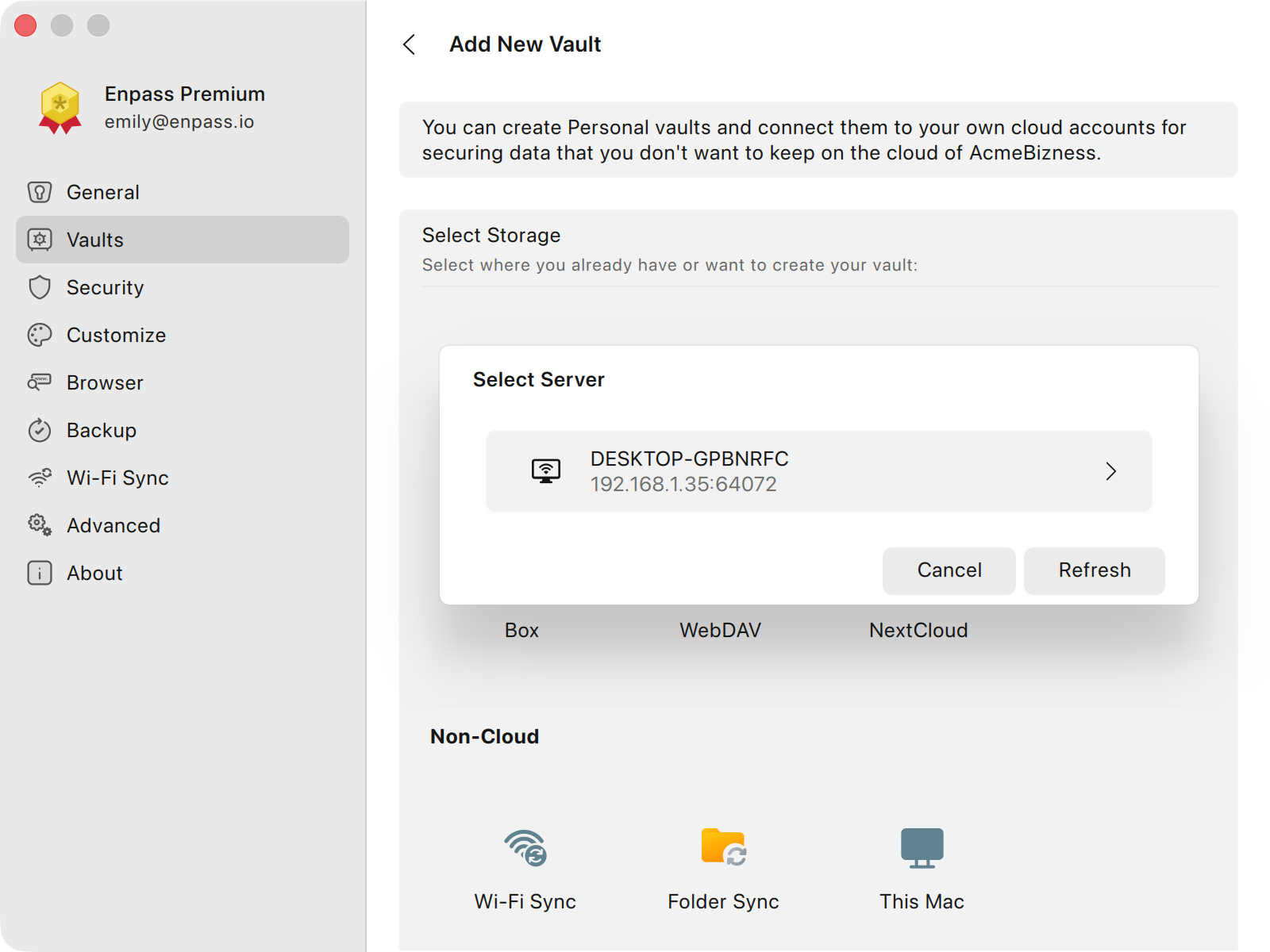Click the This Mac storage label
This screenshot has height=952, width=1270.
coord(922,902)
